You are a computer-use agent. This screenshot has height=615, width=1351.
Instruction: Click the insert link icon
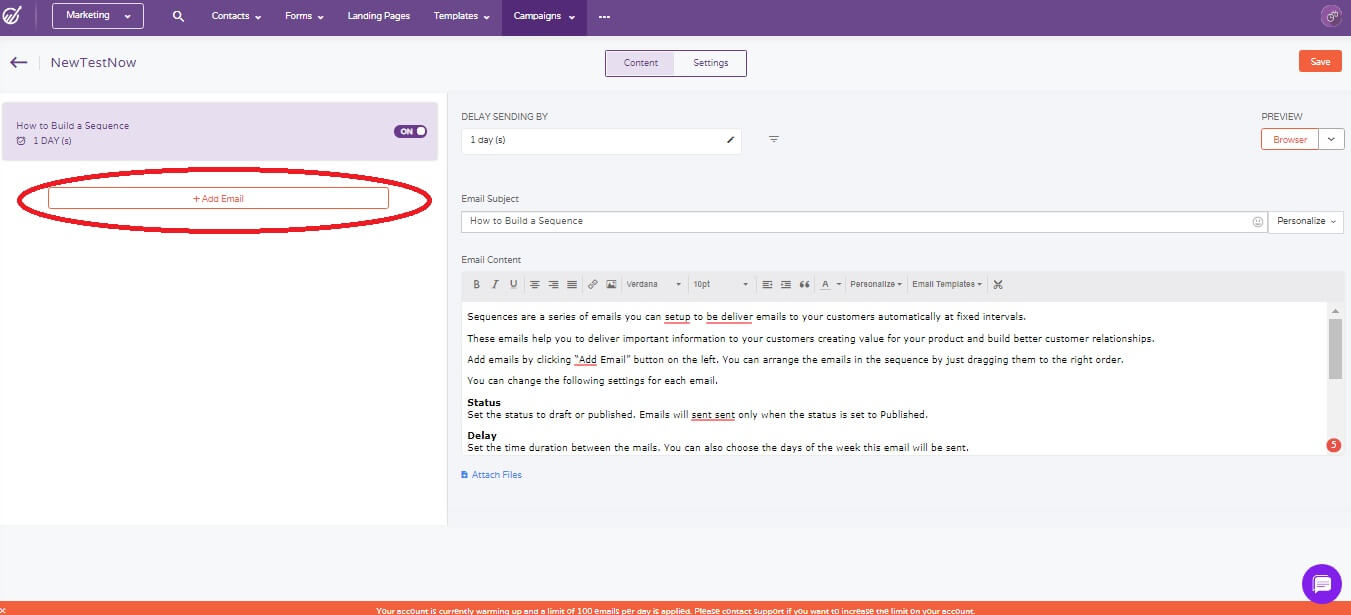pos(593,285)
